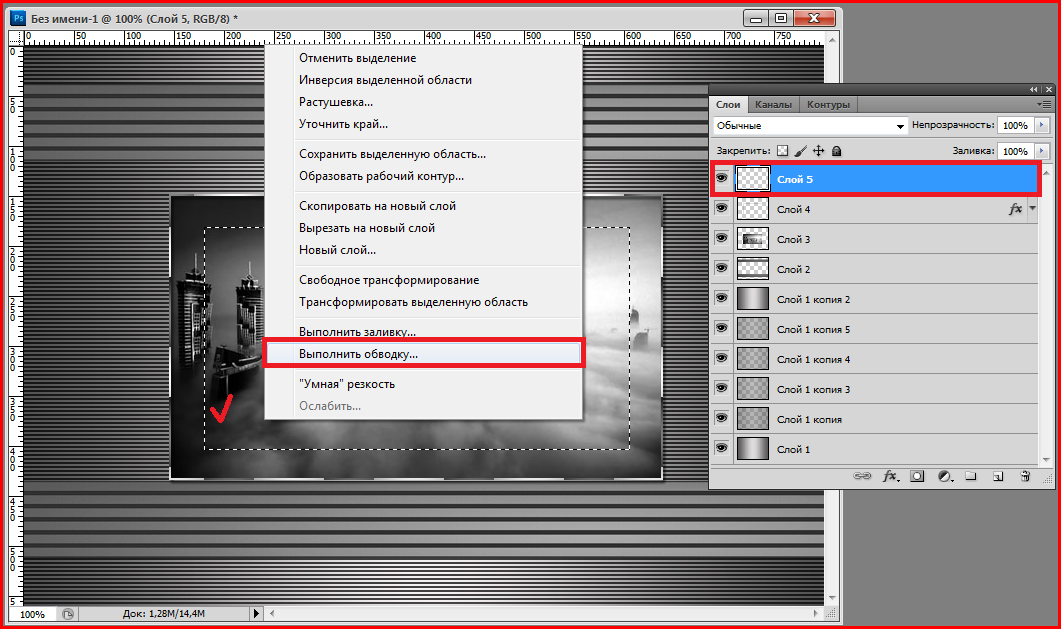
Task: Click horizontal scrollbar left arrow
Action: [x=272, y=613]
